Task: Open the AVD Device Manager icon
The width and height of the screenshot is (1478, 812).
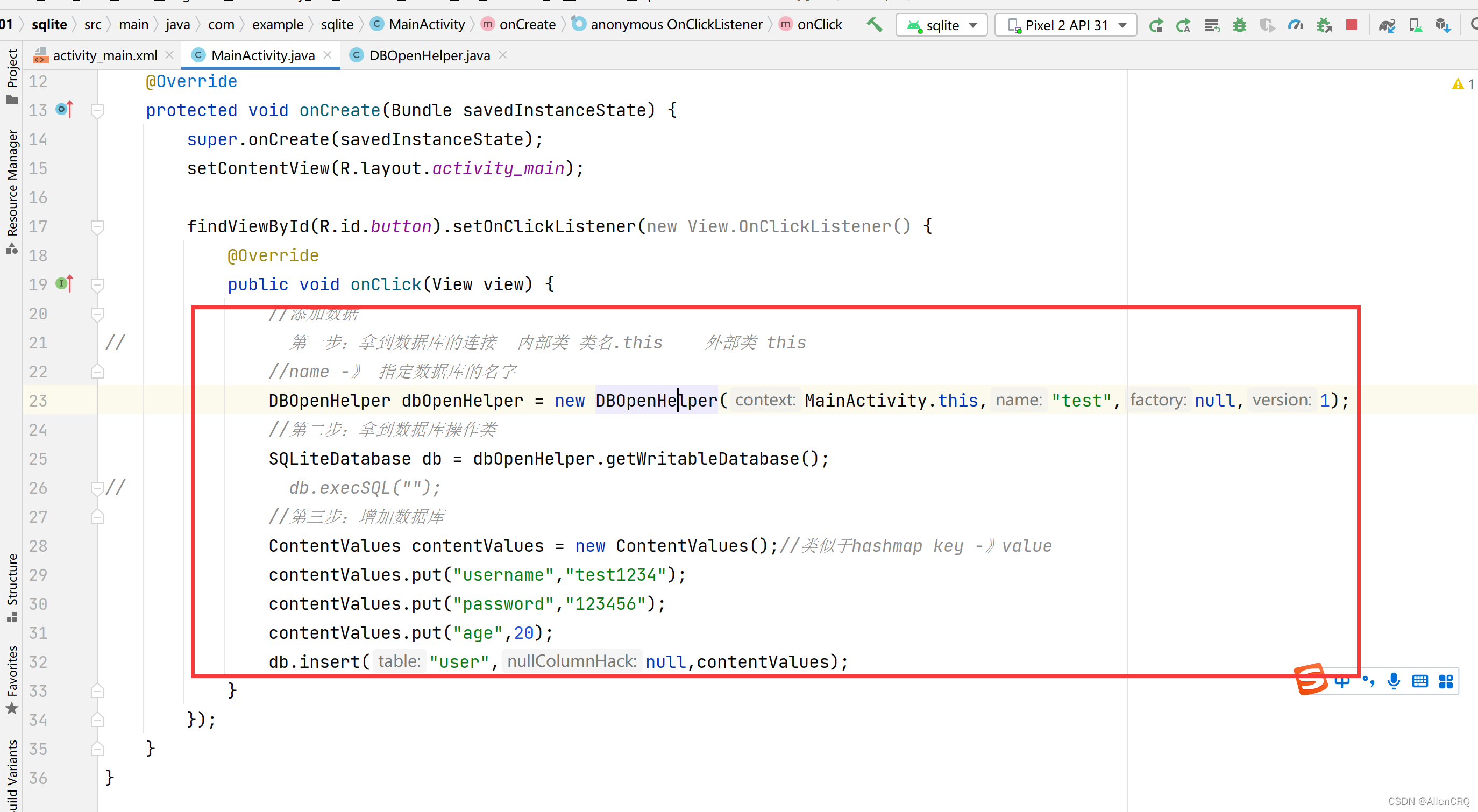Action: pyautogui.click(x=1415, y=25)
